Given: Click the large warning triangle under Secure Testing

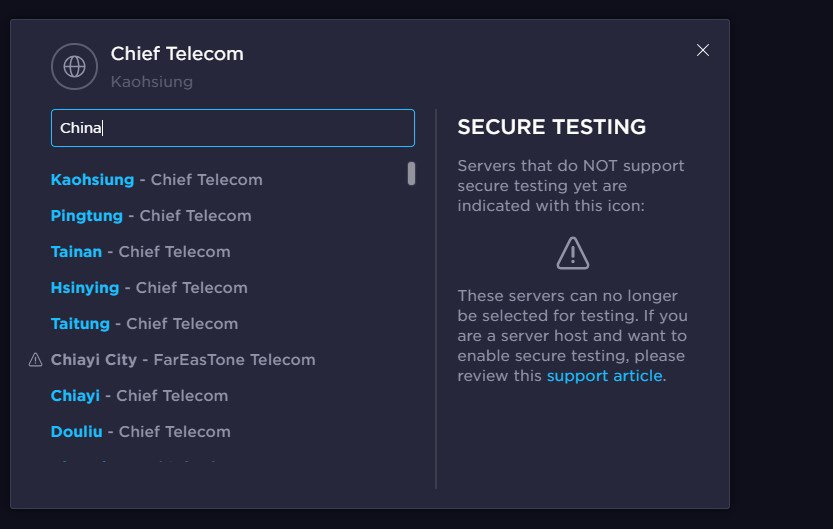Looking at the screenshot, I should tap(573, 253).
